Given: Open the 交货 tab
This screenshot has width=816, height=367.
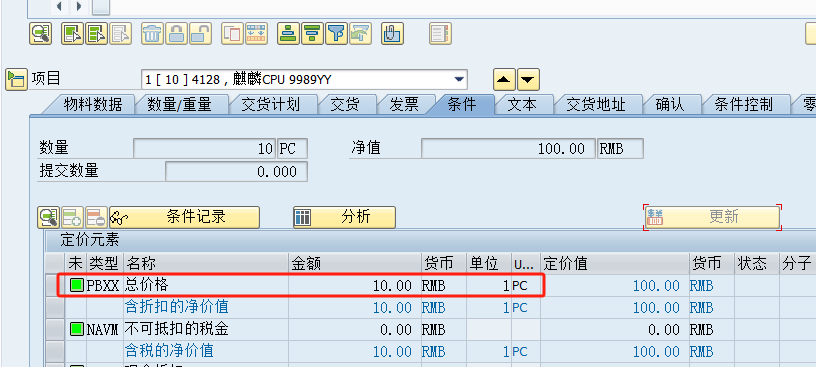Looking at the screenshot, I should click(345, 105).
